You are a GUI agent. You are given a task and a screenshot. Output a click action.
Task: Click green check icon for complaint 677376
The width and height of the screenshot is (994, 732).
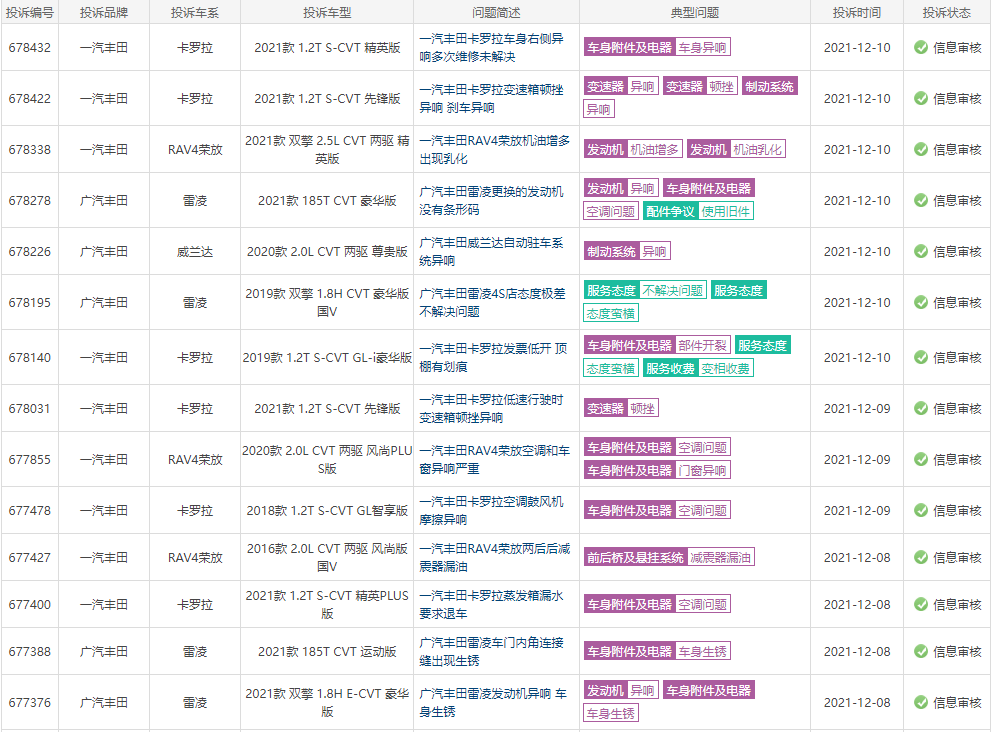coord(920,702)
